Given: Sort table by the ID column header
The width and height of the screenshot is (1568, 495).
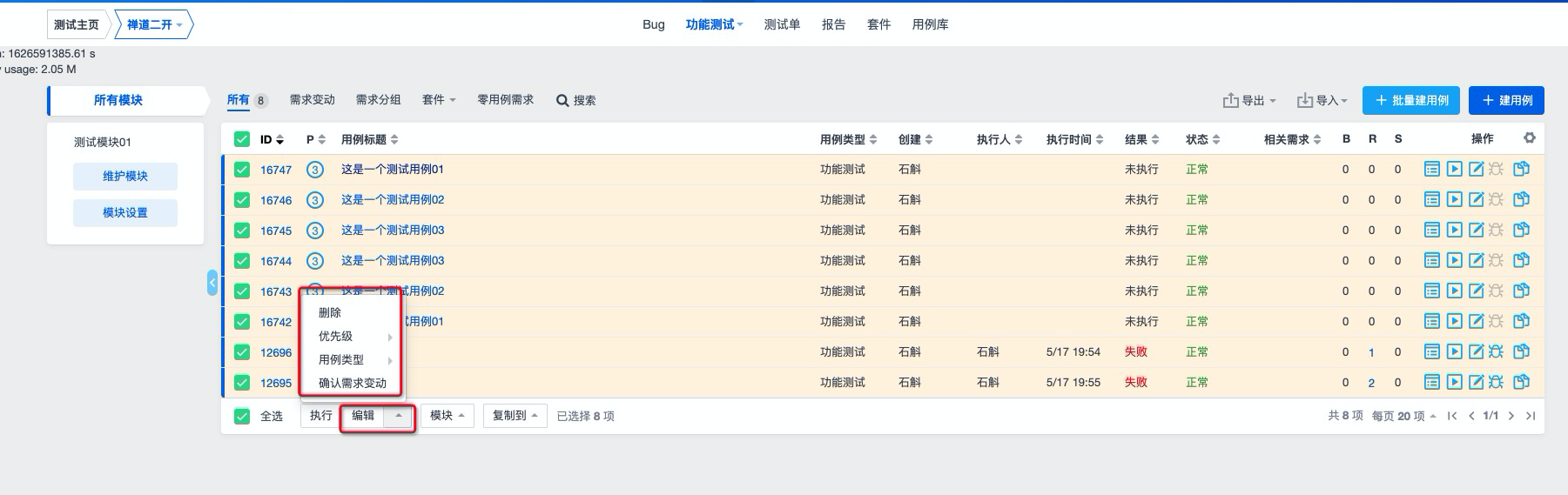Looking at the screenshot, I should tap(272, 139).
